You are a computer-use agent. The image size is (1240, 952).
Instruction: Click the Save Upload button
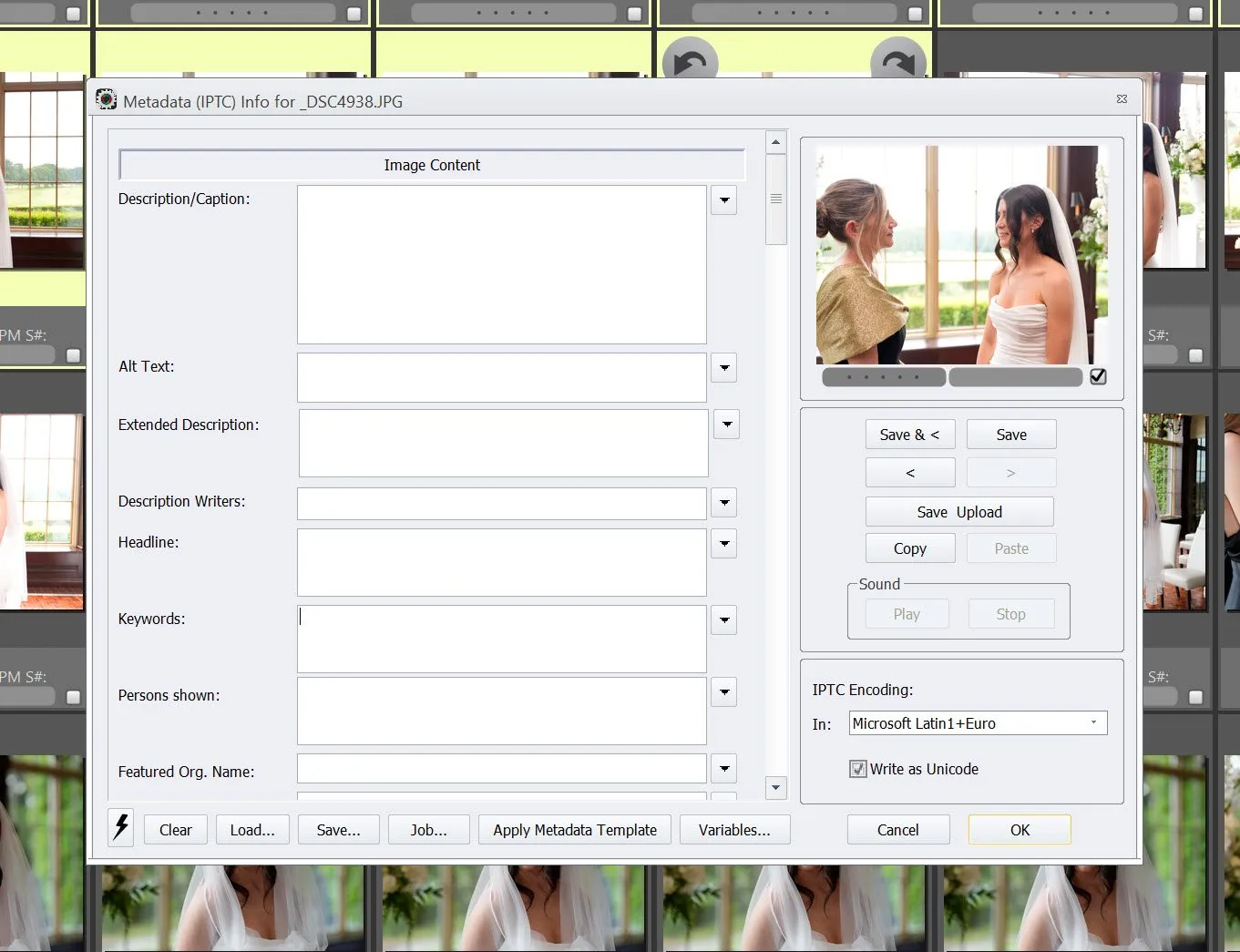coord(958,511)
